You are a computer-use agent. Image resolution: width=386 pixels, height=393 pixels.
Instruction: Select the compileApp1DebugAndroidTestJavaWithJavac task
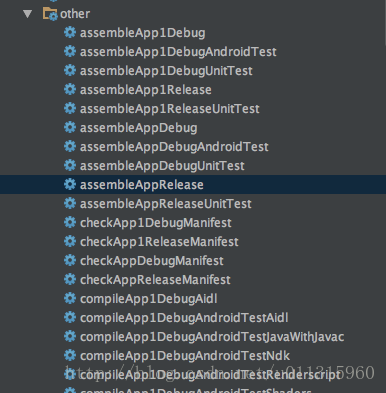pos(212,337)
